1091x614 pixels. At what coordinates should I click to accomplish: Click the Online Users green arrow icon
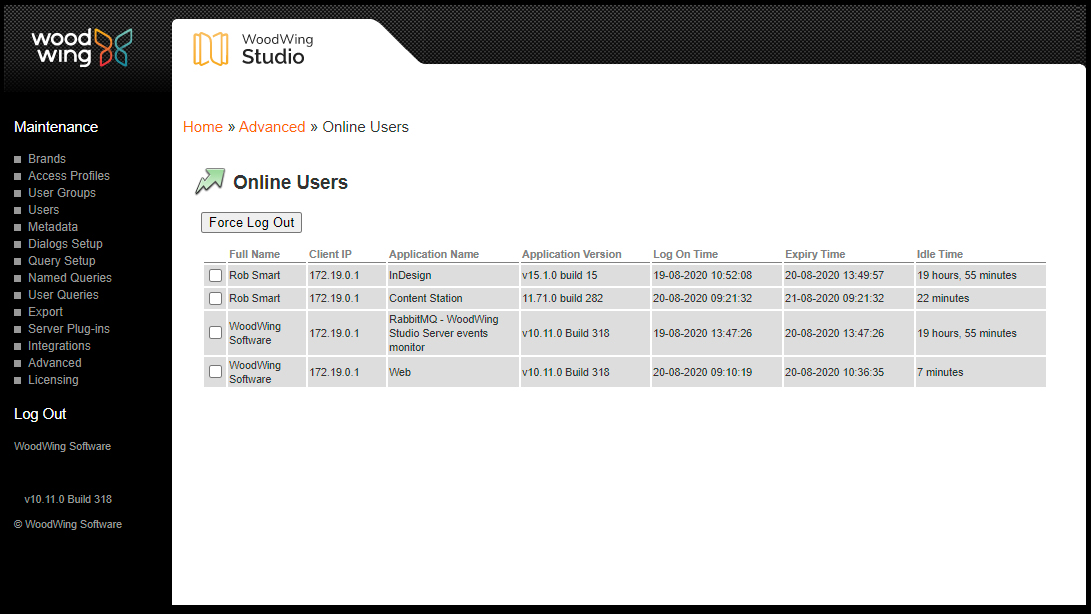[x=209, y=182]
